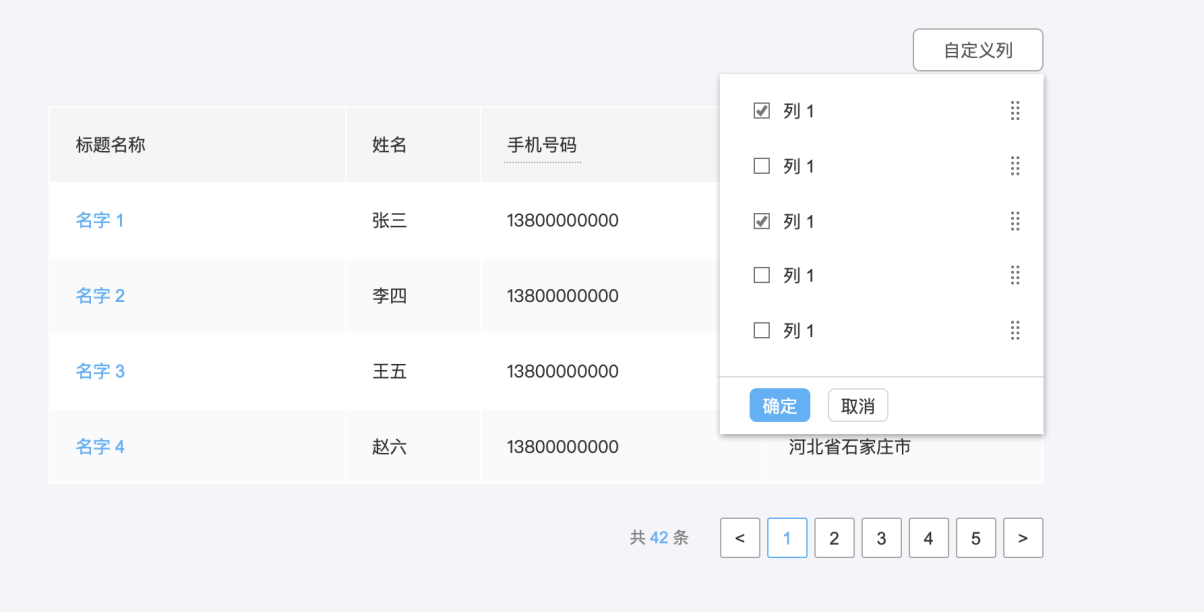
Task: Jump to page 2 in pagination
Action: click(x=834, y=538)
